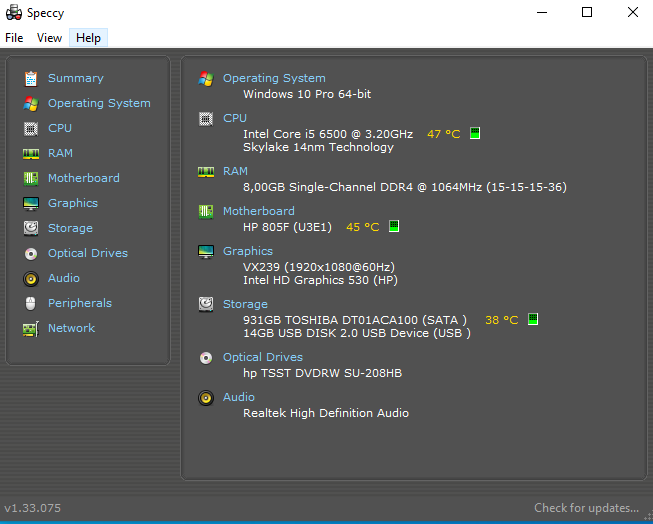Viewport: 653px width, 524px height.
Task: Click the RAM icon in summary panel
Action: coord(206,172)
